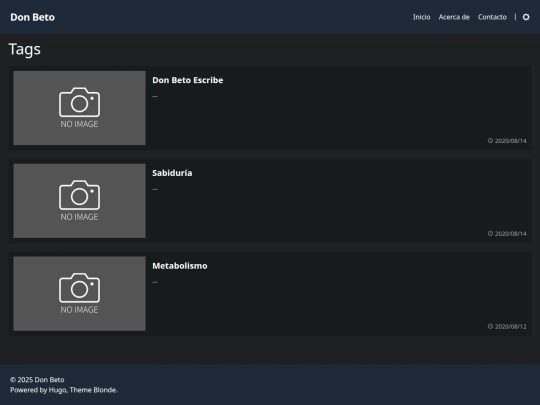540x405 pixels.
Task: Open the Acerca de menu item
Action: [x=454, y=17]
